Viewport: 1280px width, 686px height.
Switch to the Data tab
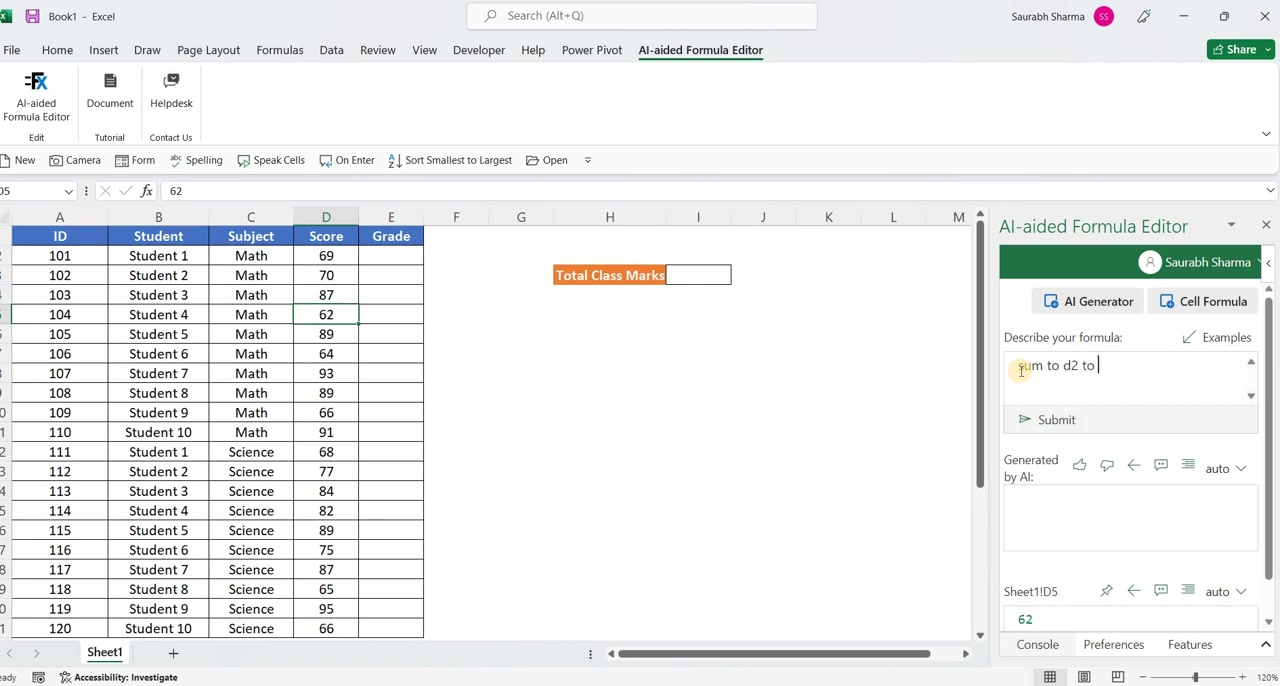point(331,50)
